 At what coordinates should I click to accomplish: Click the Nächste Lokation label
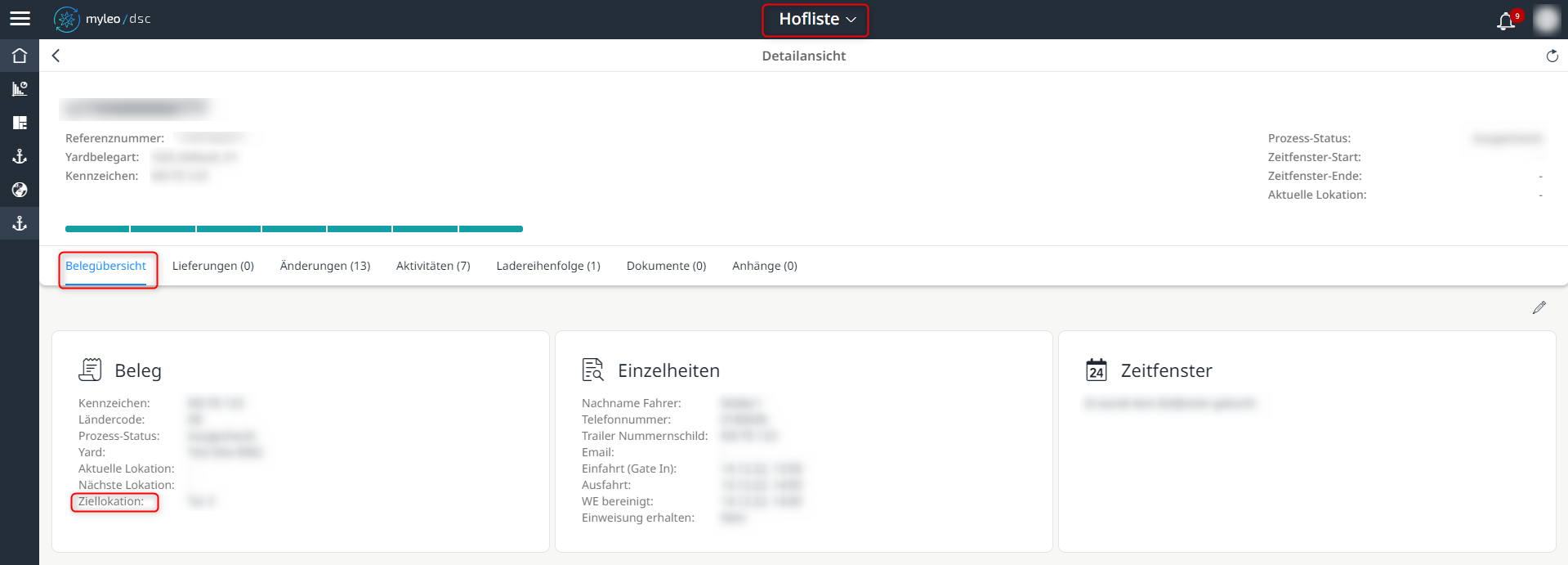pyautogui.click(x=127, y=485)
